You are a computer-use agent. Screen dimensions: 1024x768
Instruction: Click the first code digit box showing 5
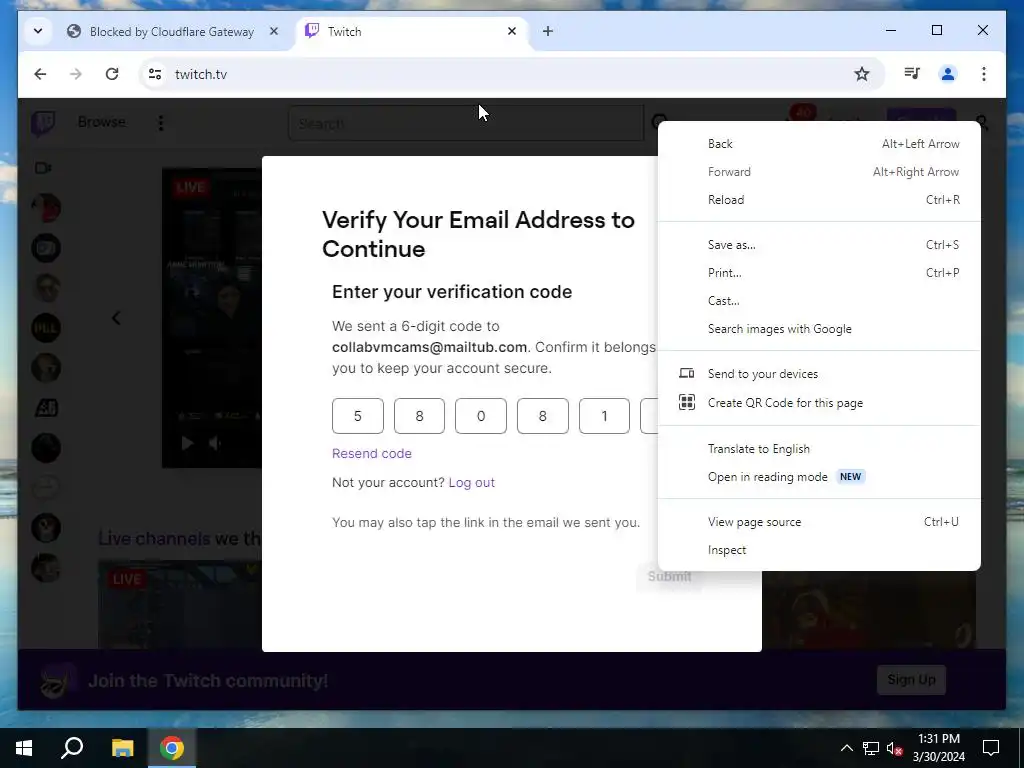point(357,416)
